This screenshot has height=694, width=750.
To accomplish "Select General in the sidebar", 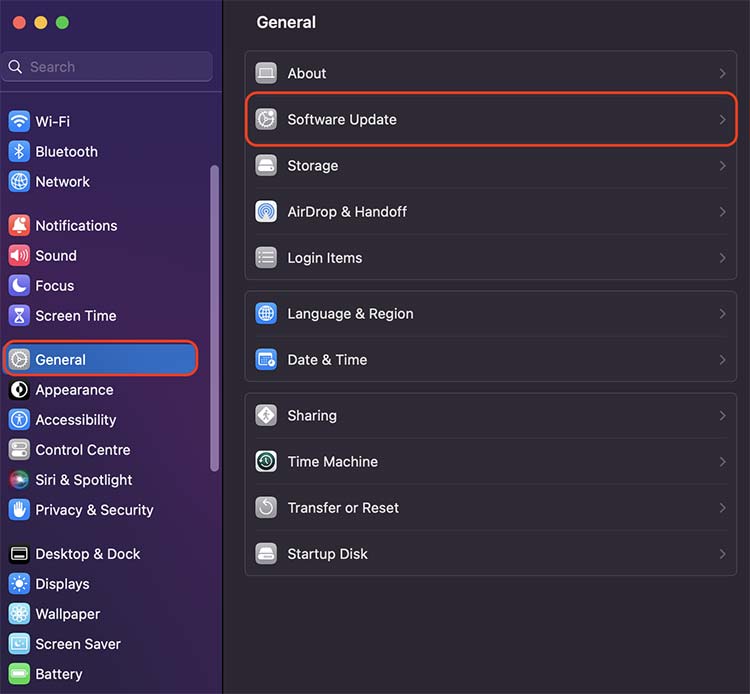I will [x=100, y=359].
